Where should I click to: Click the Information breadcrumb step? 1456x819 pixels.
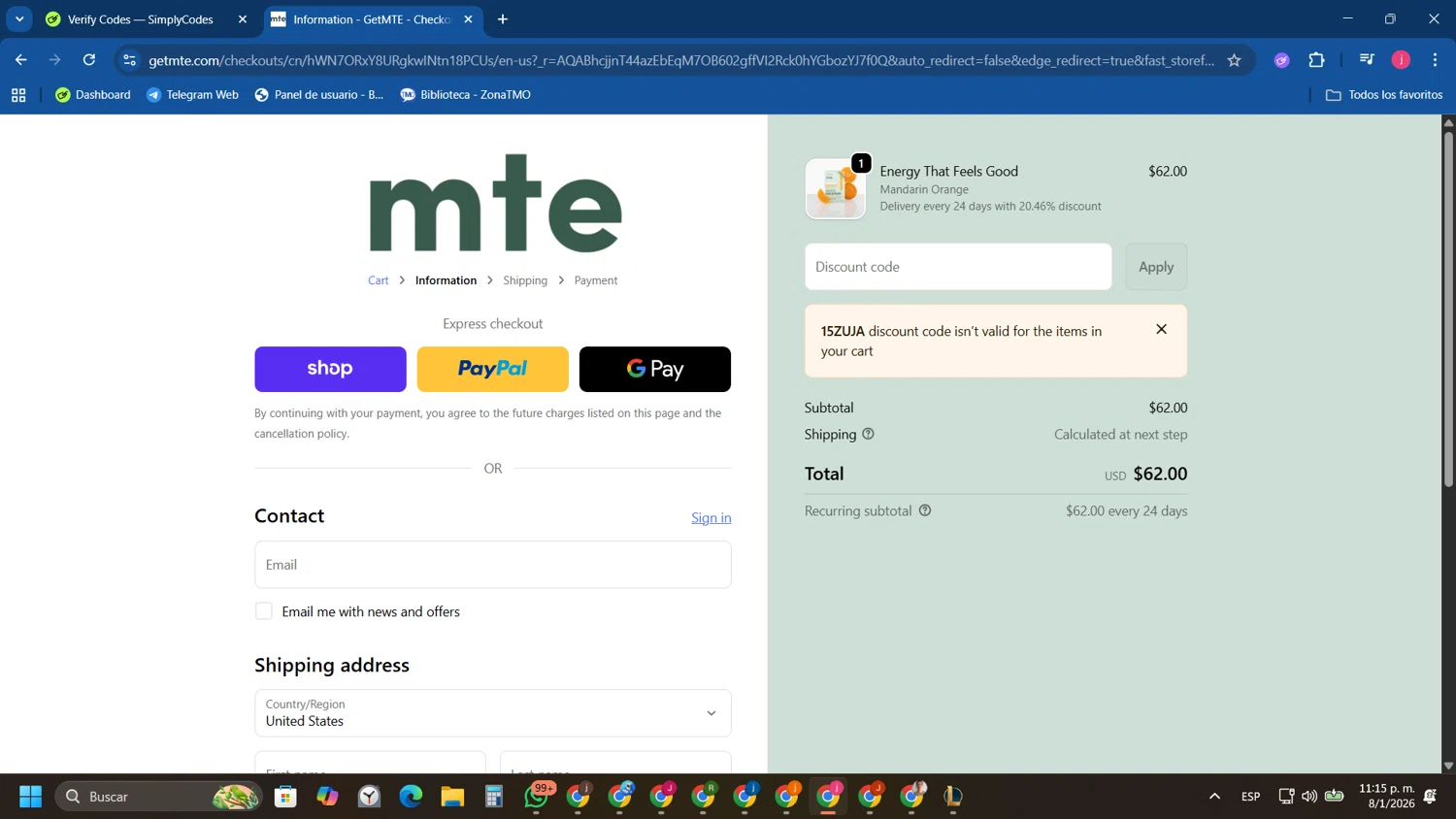[446, 280]
